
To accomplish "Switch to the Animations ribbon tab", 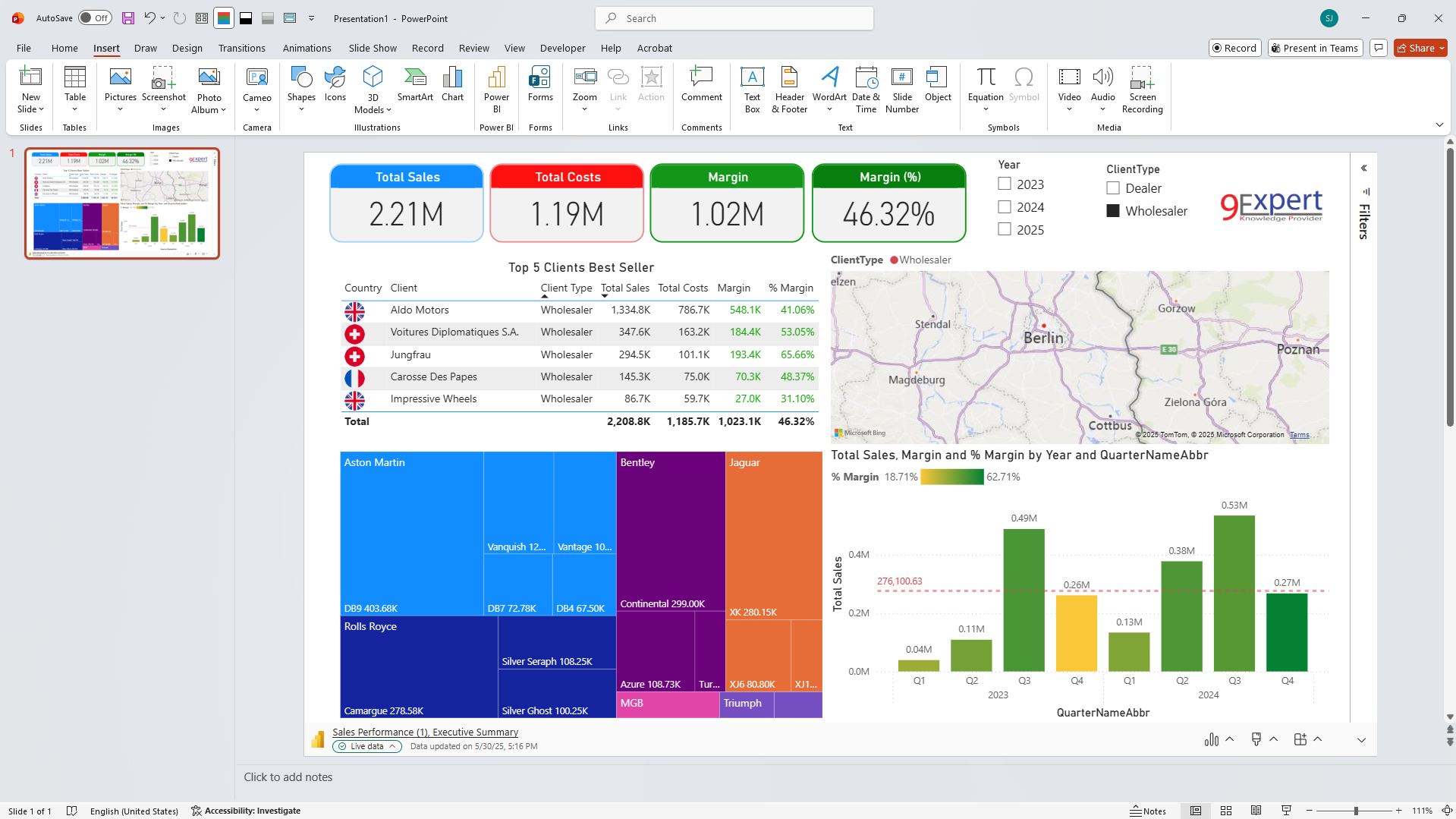I will pyautogui.click(x=307, y=48).
